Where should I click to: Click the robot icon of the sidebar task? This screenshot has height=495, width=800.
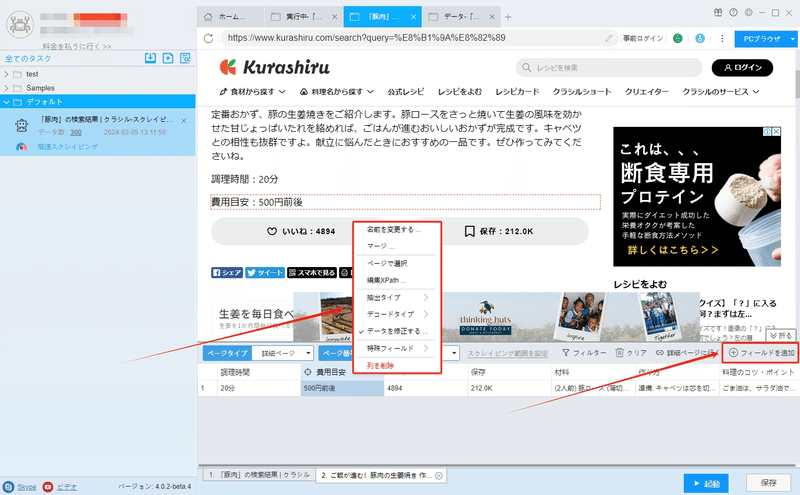tap(21, 125)
